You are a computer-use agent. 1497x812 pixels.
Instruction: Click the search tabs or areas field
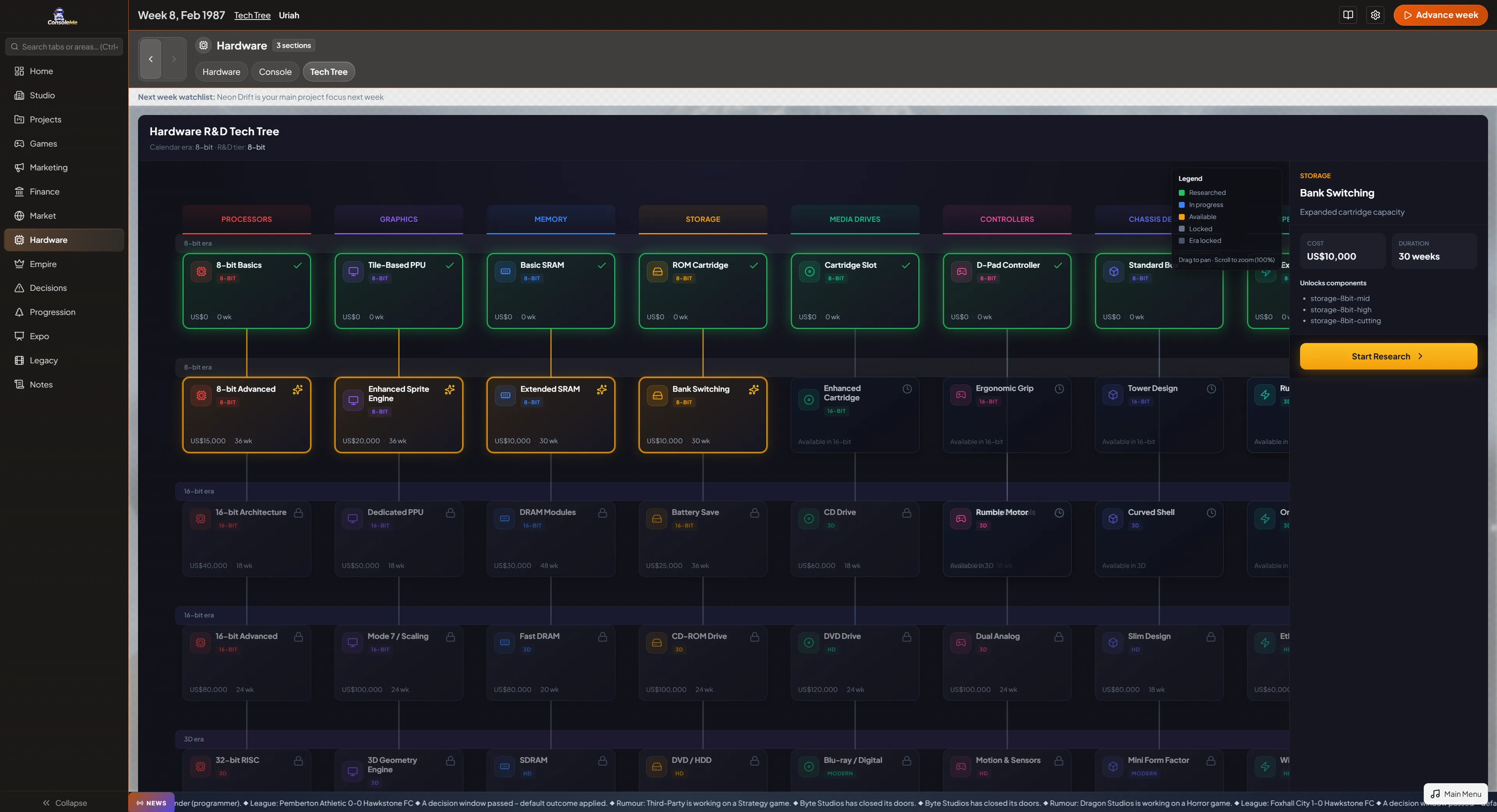[x=64, y=46]
